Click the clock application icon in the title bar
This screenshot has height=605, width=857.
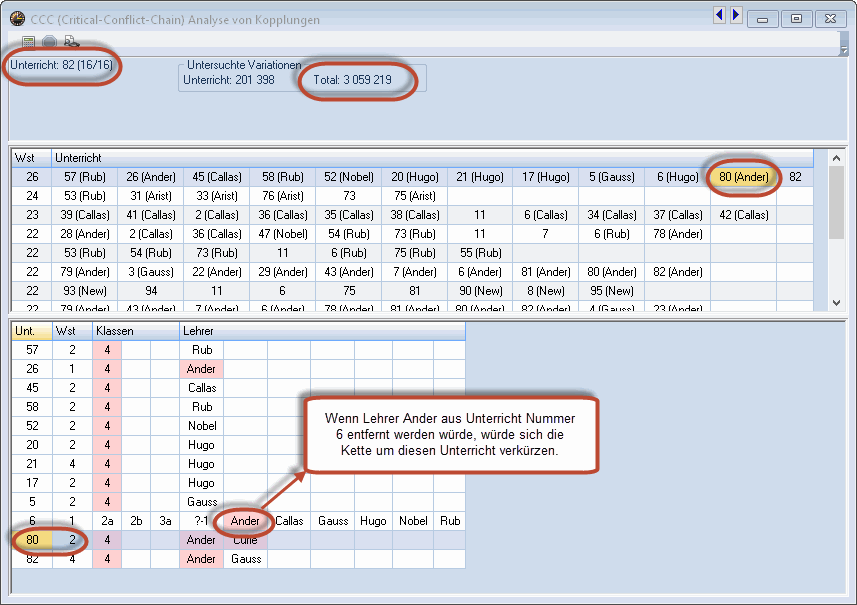click(x=17, y=19)
